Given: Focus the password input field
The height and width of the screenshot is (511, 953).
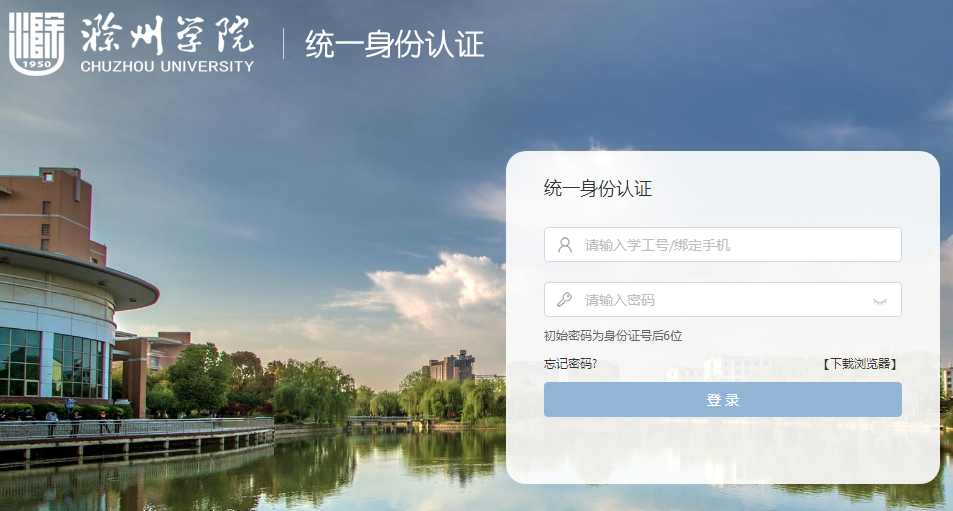Looking at the screenshot, I should 723,300.
